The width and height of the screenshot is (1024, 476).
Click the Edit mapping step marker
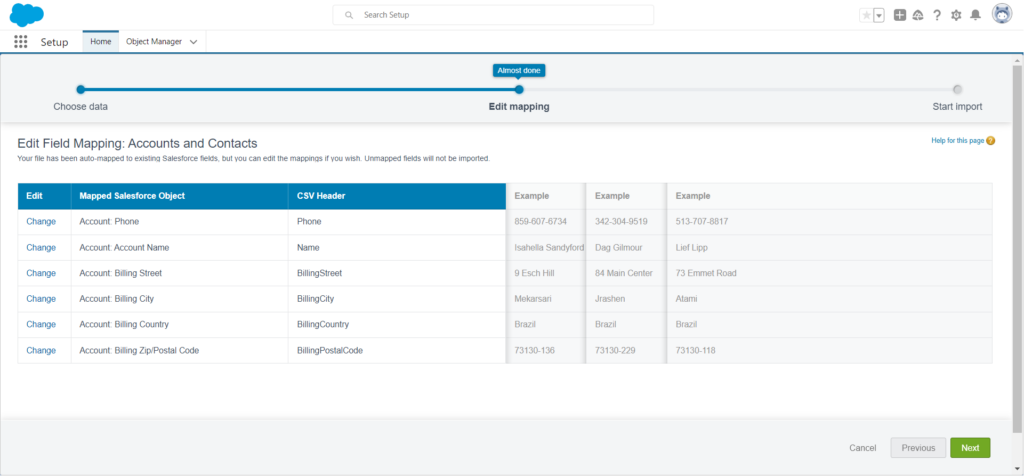(519, 89)
